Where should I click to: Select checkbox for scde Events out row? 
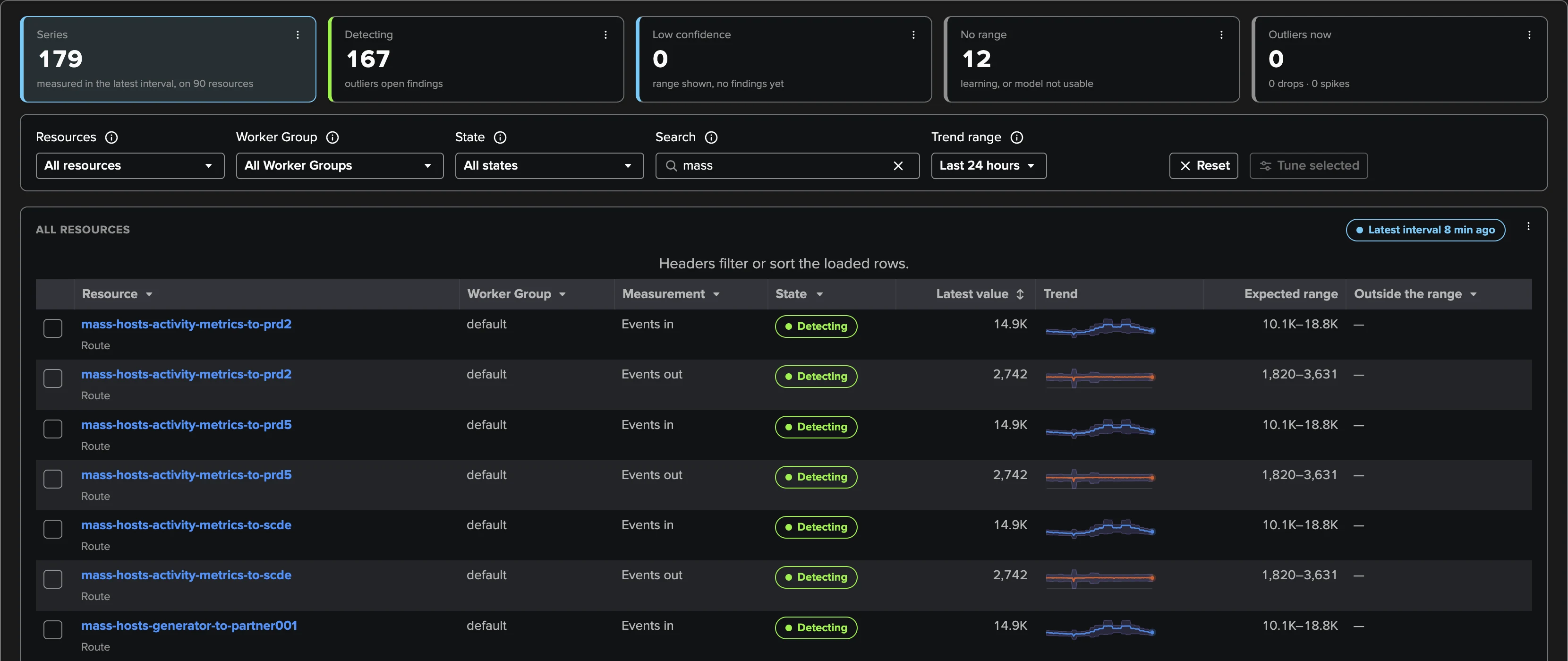53,579
